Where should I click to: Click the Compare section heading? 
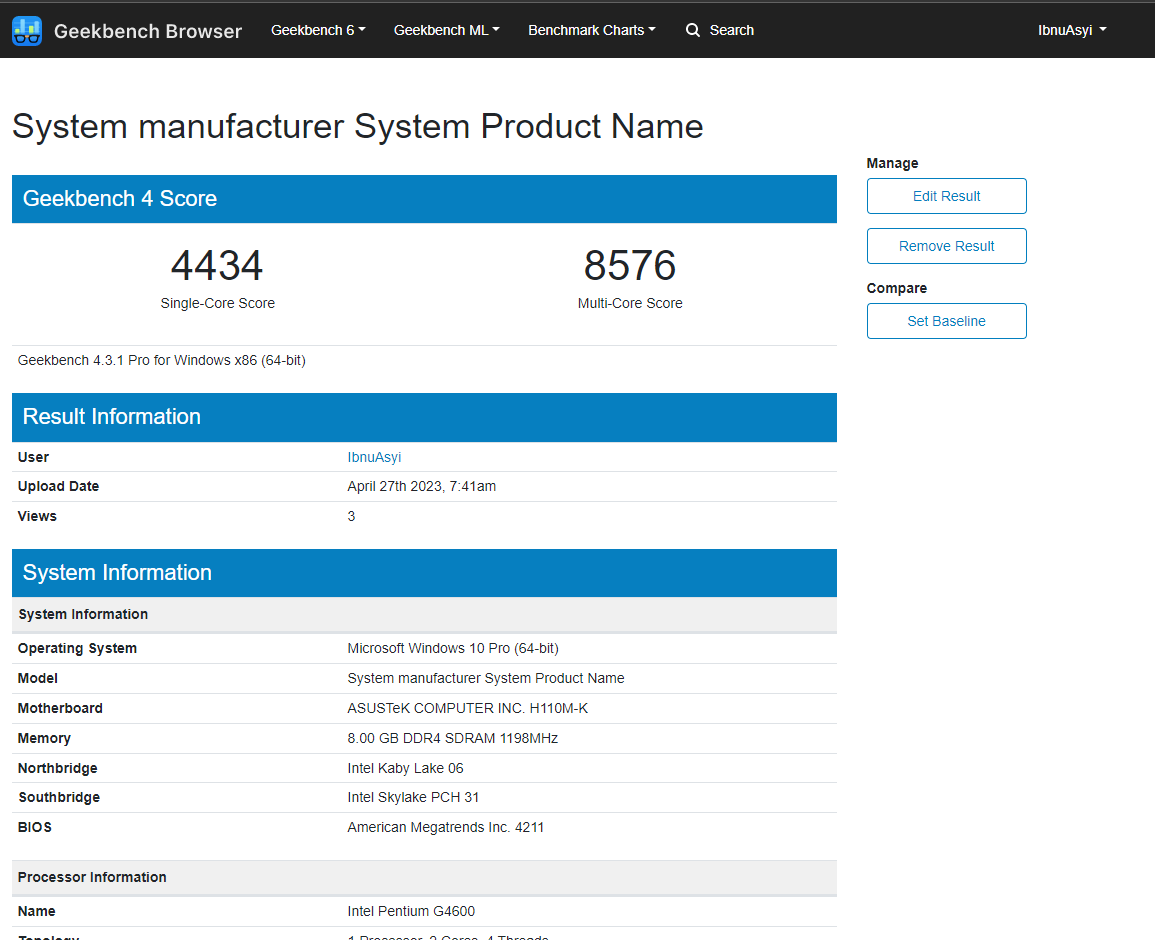pos(896,288)
